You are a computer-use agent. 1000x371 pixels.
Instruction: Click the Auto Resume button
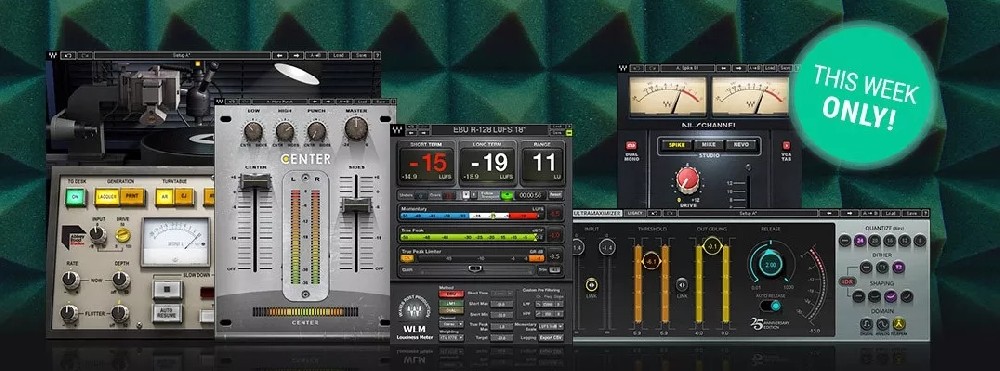(x=167, y=312)
